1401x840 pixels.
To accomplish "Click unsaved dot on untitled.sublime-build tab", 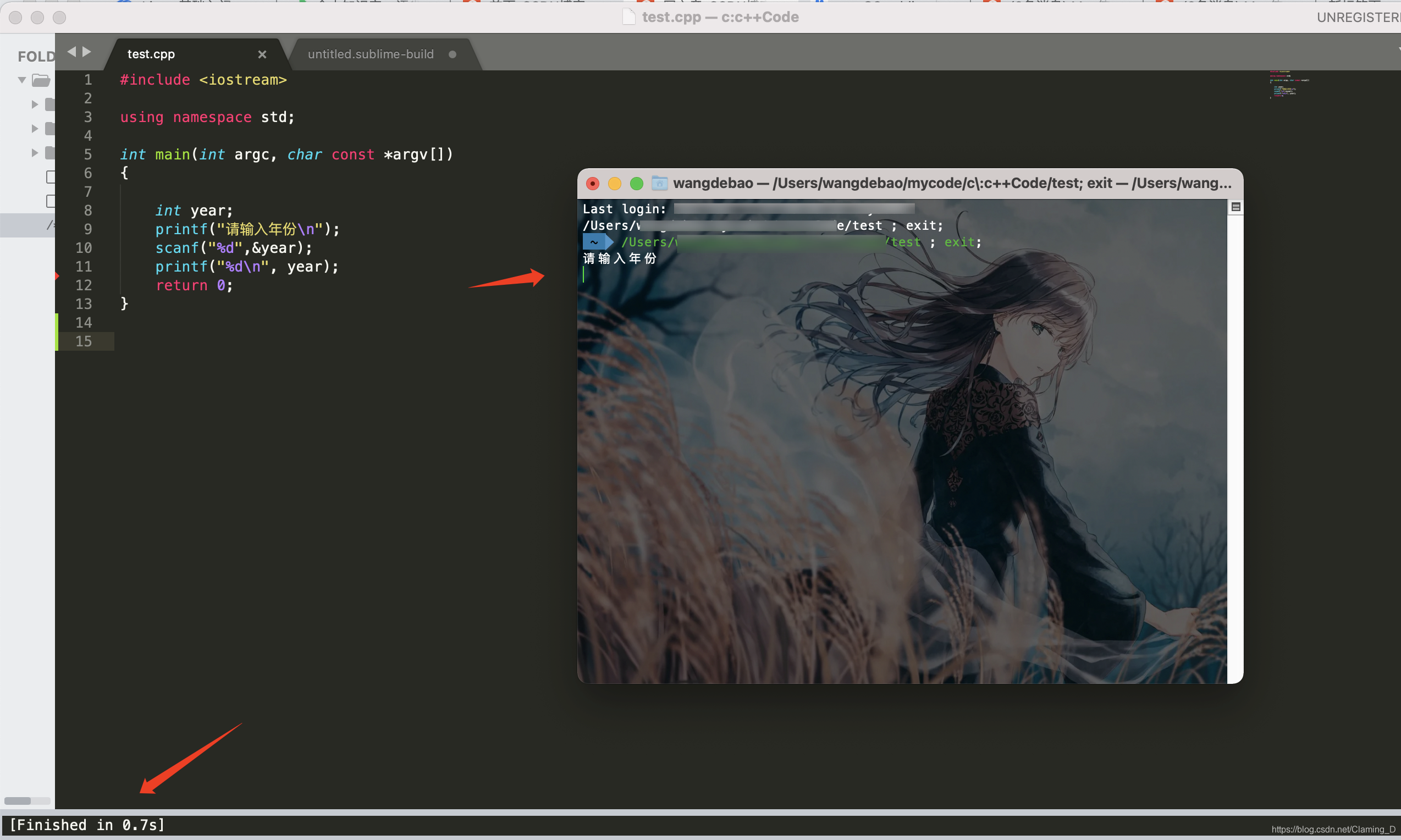I will point(453,54).
